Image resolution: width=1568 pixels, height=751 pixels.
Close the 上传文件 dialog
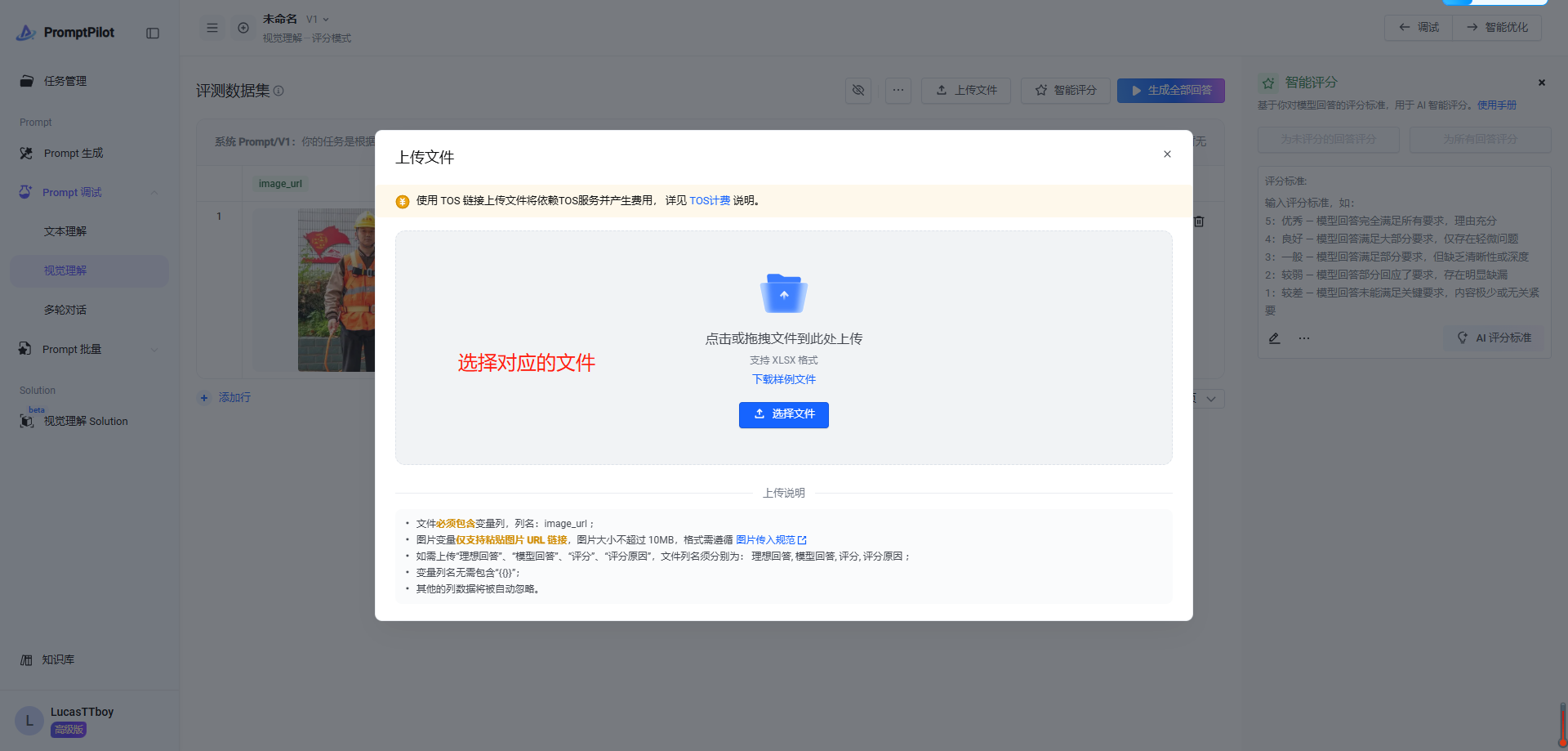click(1167, 154)
